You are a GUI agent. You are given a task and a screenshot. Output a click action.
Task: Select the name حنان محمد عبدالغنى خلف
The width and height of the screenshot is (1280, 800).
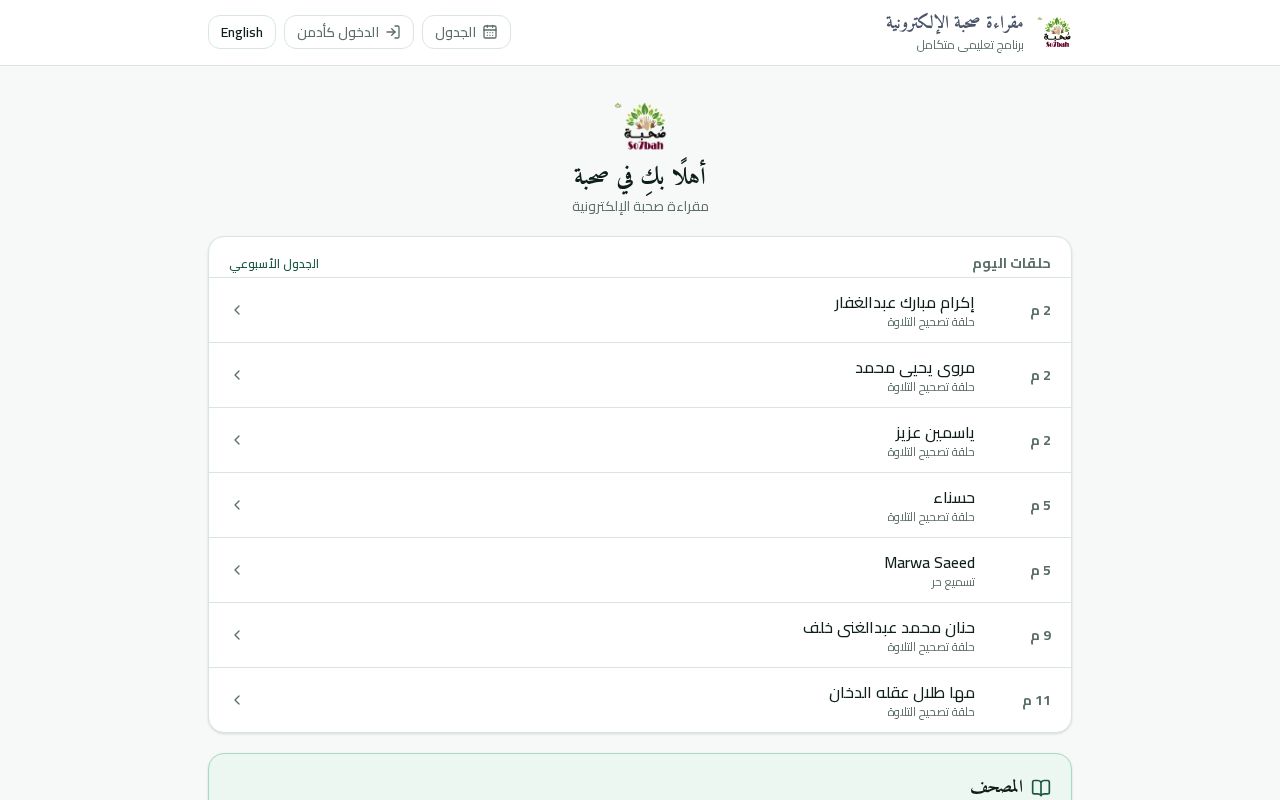[x=889, y=627]
